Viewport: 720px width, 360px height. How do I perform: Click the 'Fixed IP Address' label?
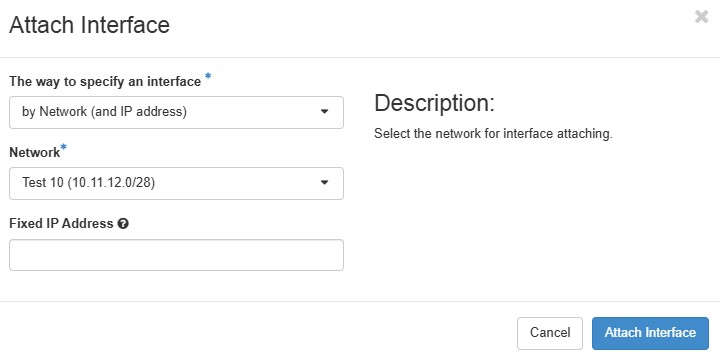61,224
